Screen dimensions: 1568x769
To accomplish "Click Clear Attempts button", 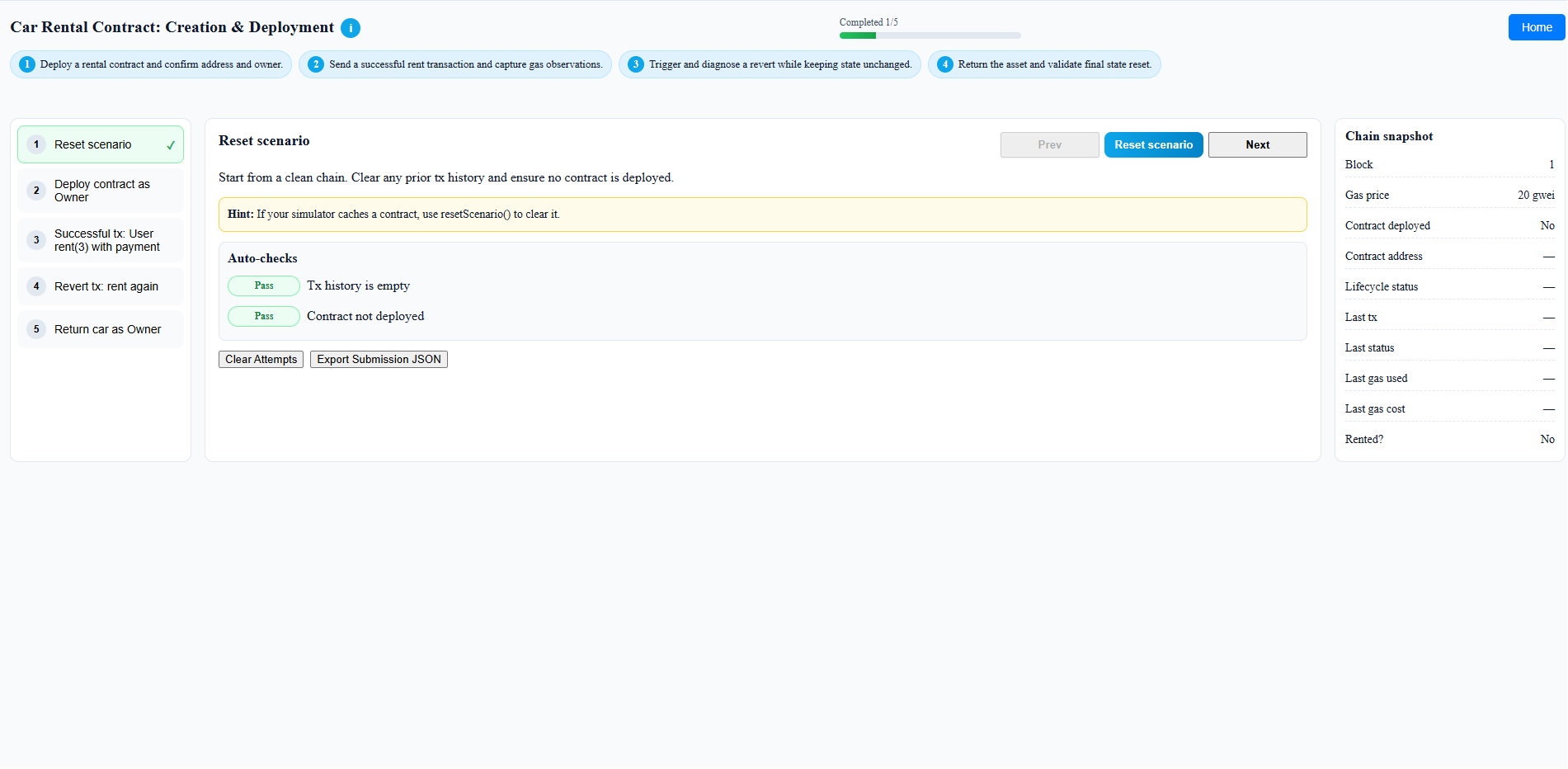I will (x=261, y=360).
